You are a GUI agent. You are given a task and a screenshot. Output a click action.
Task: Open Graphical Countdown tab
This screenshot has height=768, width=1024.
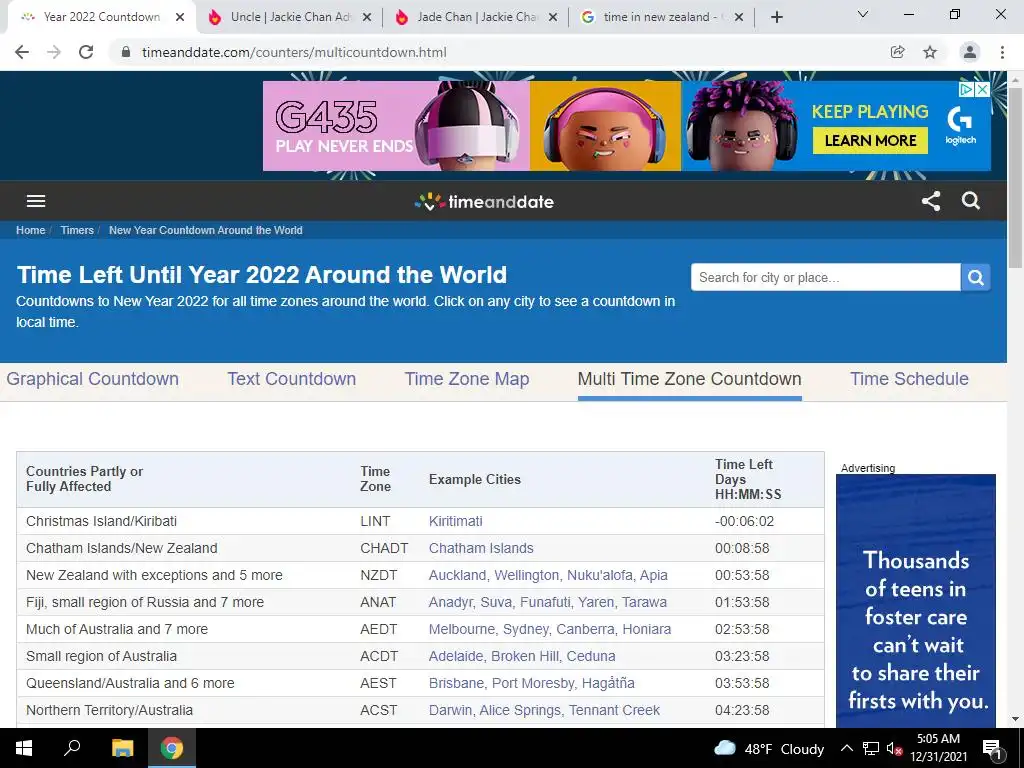(93, 379)
